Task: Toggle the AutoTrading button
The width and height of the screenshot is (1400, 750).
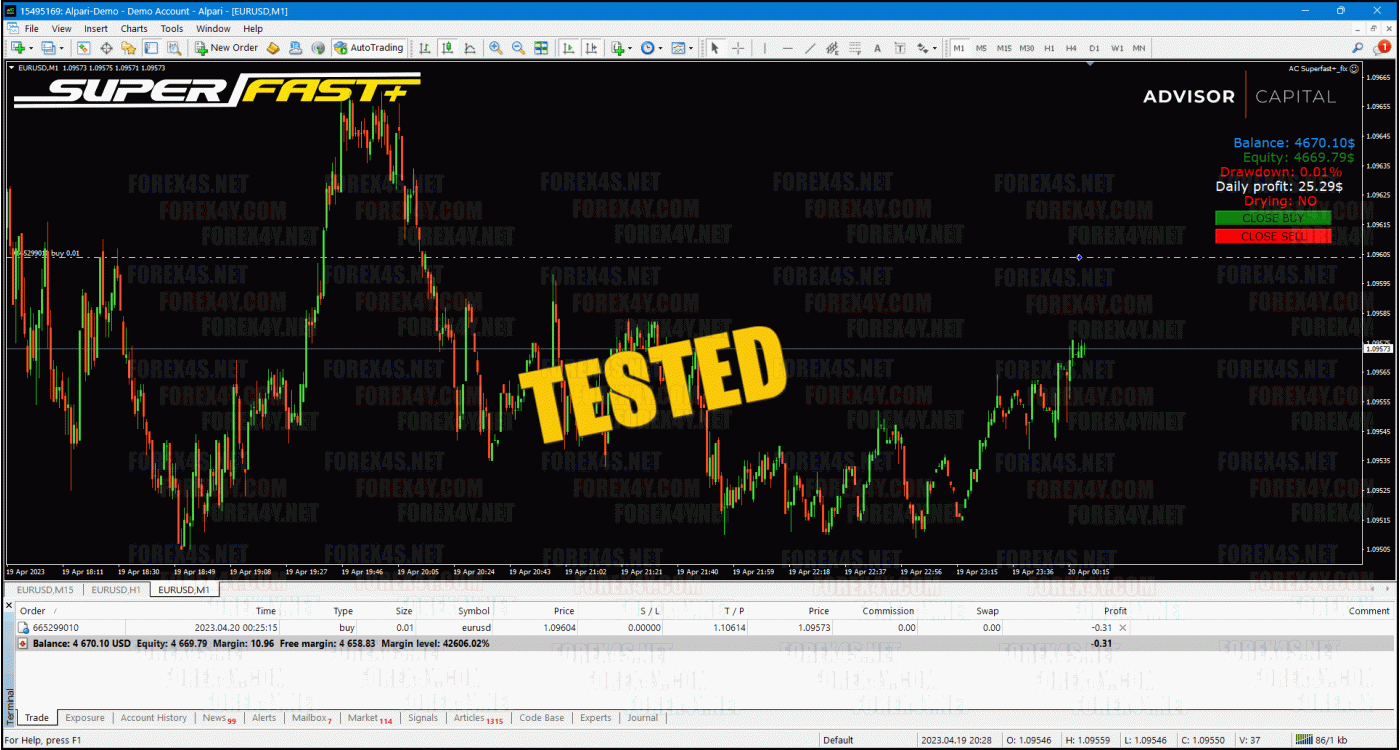Action: point(369,47)
